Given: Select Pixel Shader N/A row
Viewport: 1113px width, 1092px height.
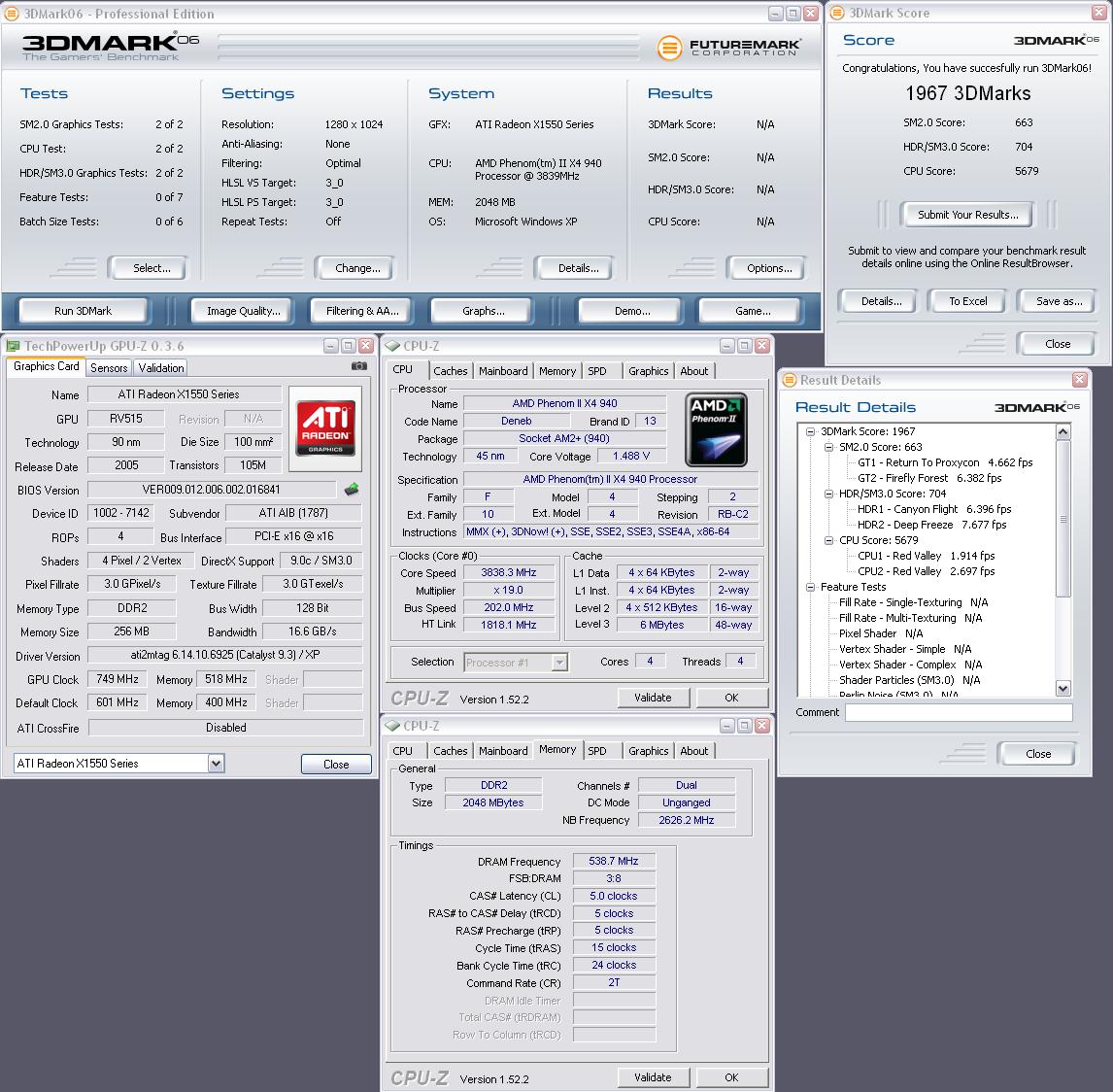Looking at the screenshot, I should [x=881, y=634].
